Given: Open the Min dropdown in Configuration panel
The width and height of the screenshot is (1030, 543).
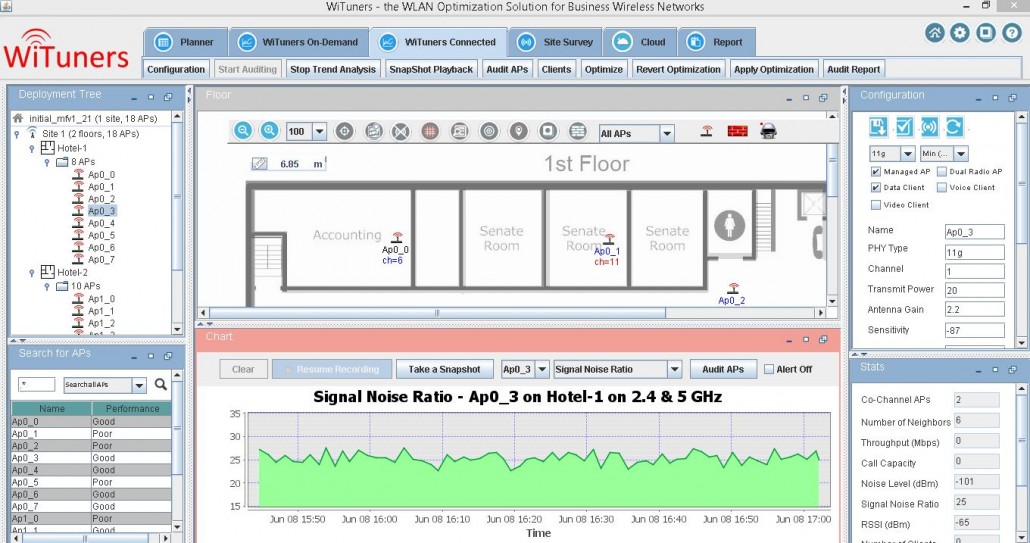Looking at the screenshot, I should [960, 153].
